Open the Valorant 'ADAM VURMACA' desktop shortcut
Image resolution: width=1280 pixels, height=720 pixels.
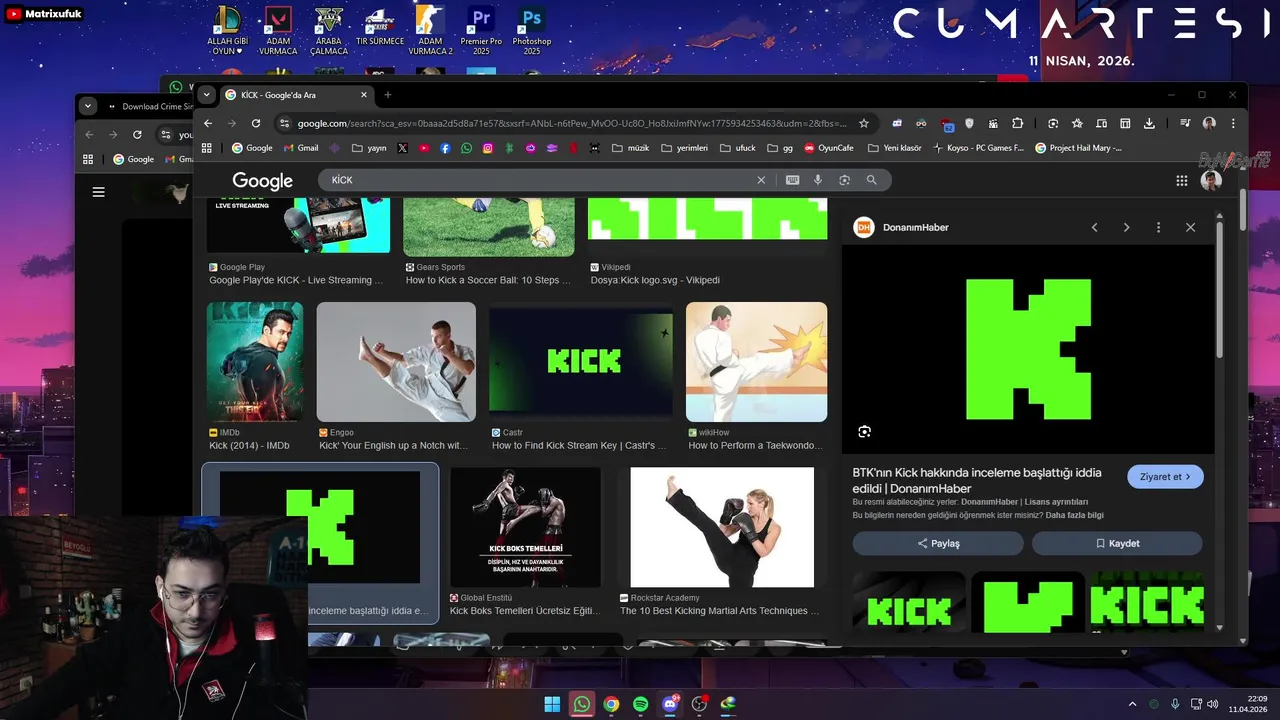[278, 30]
